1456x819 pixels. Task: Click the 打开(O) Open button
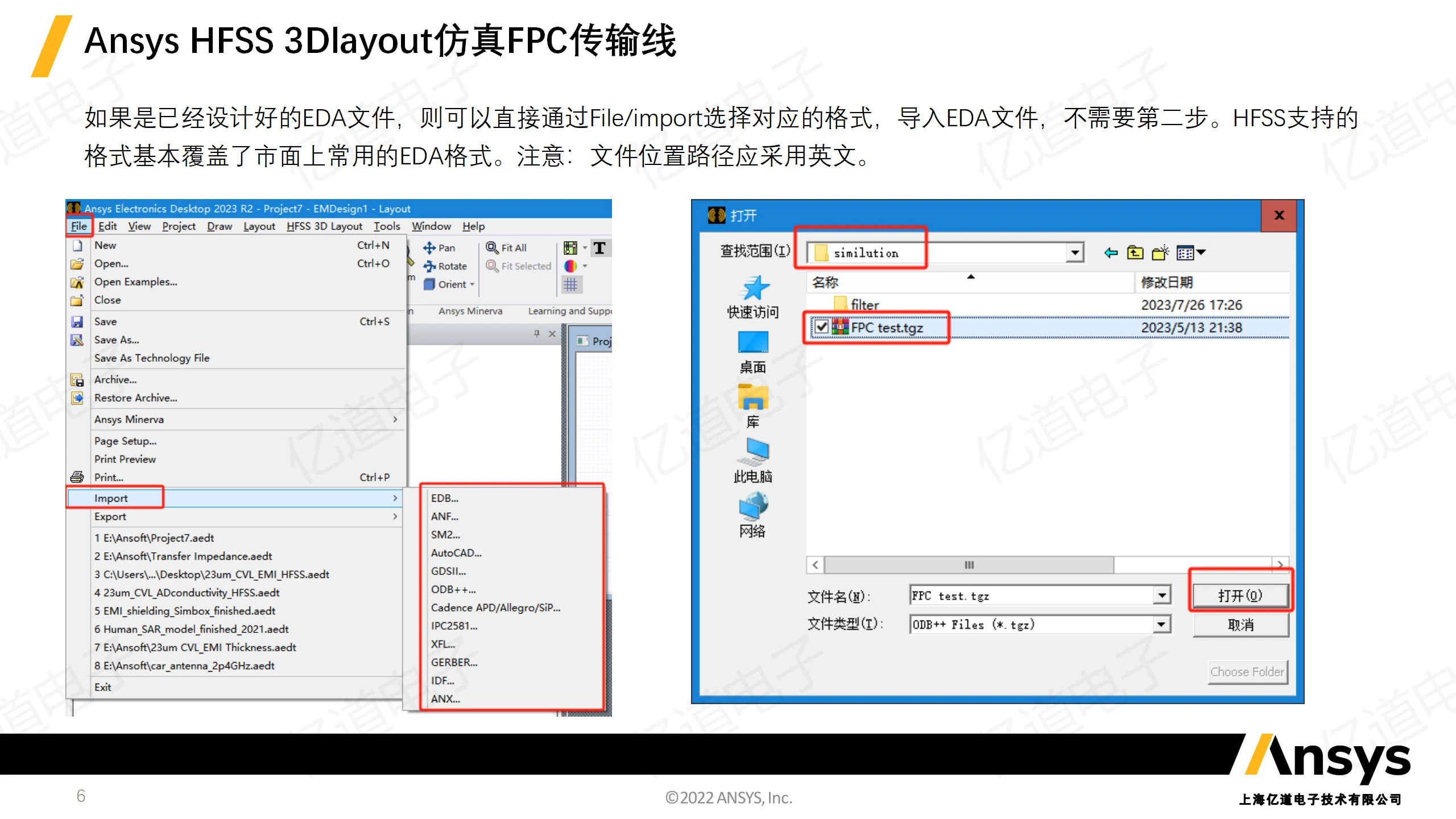pos(1240,595)
